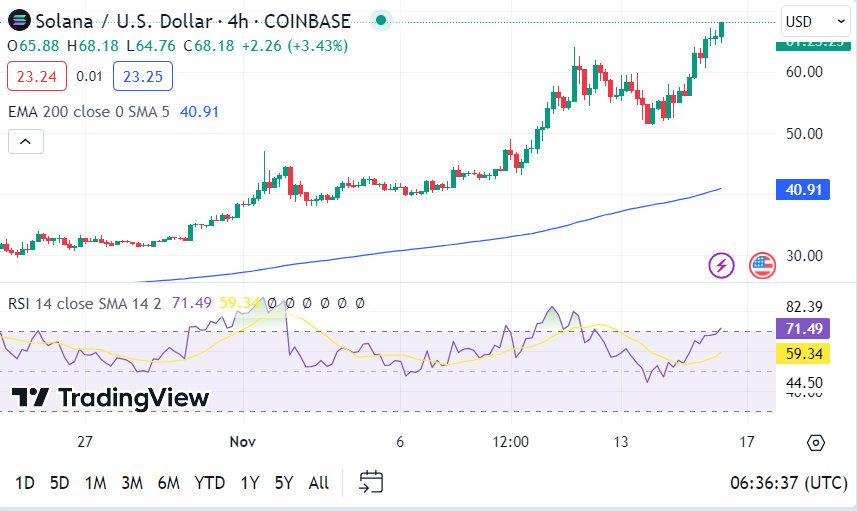Select the 1M time range
The height and width of the screenshot is (511, 857).
(95, 483)
